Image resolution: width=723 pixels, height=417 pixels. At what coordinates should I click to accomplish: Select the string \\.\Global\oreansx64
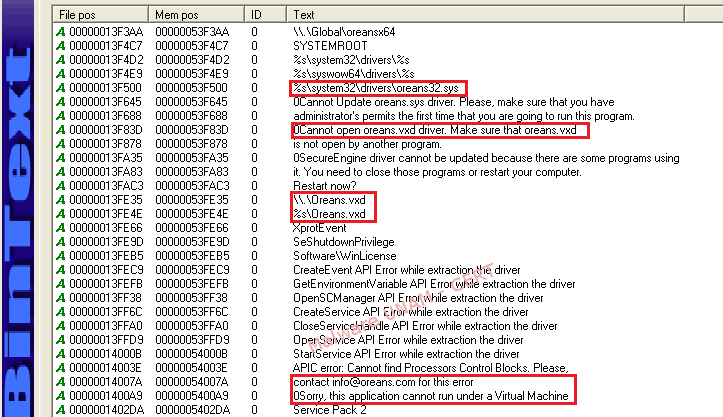point(344,32)
